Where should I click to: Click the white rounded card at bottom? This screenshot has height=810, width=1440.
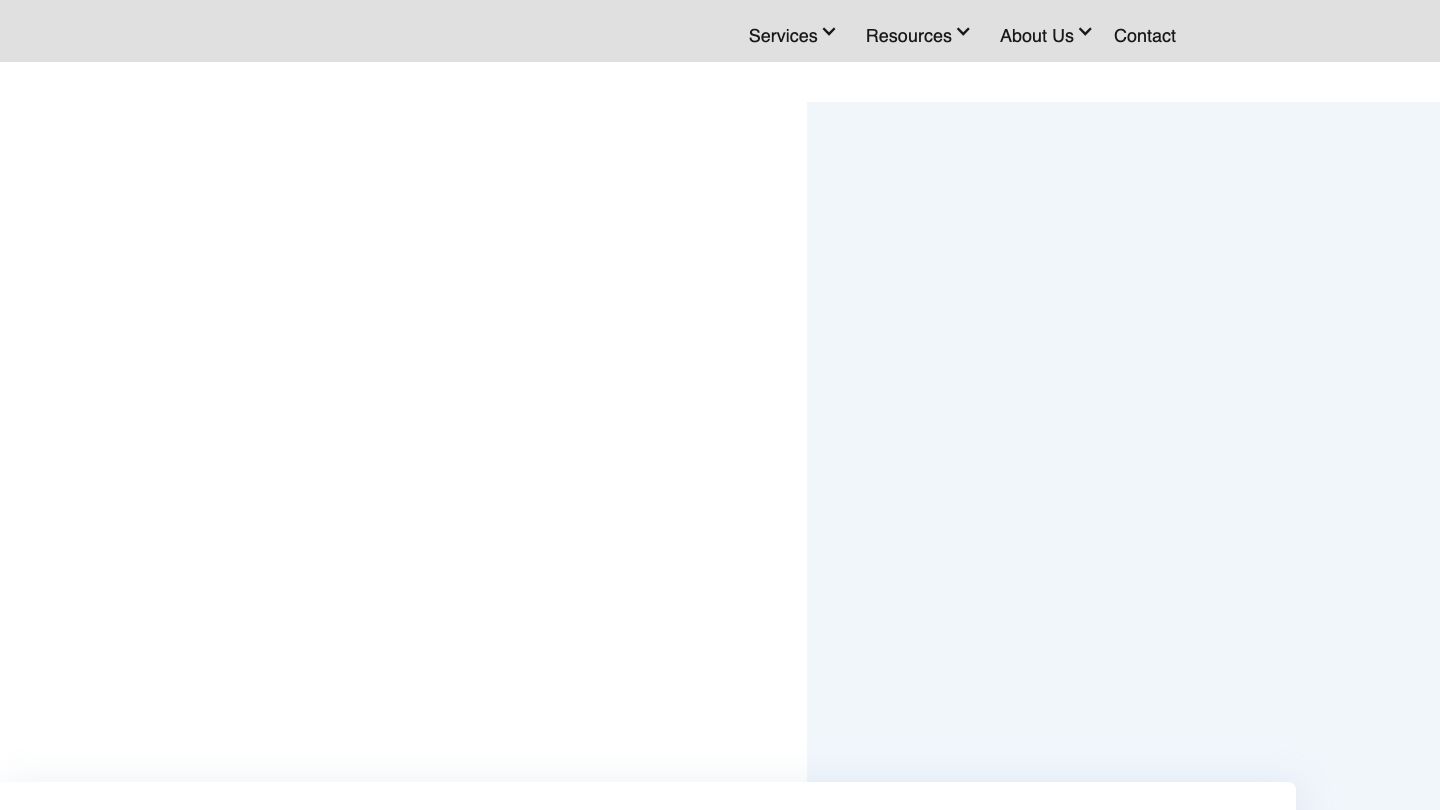[640, 797]
